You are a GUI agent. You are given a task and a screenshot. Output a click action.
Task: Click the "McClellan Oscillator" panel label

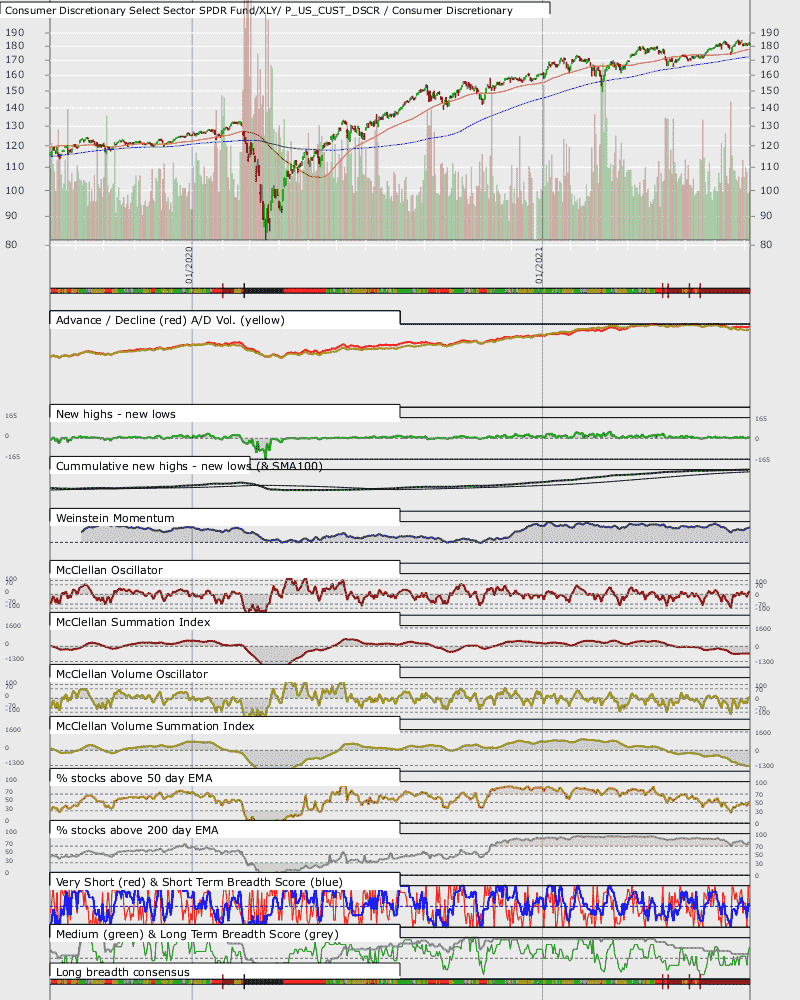pos(109,570)
